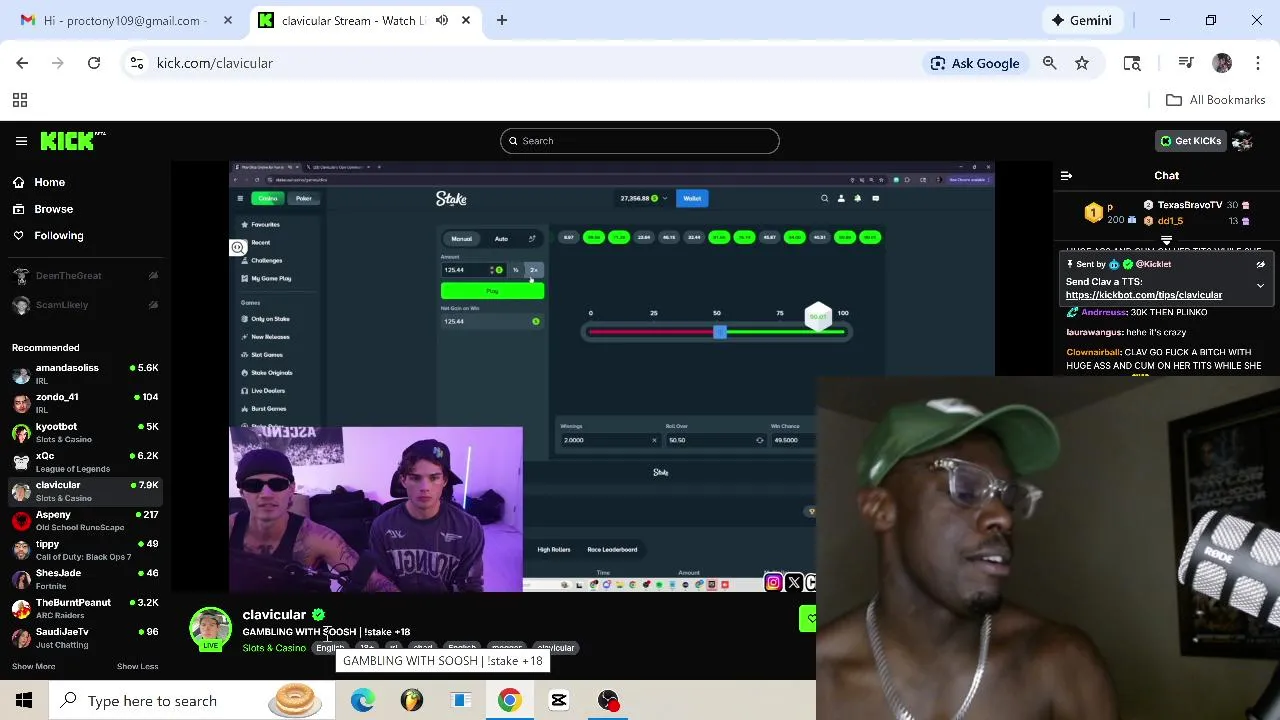Open the Windows Start menu
1280x720 pixels.
pyautogui.click(x=24, y=701)
